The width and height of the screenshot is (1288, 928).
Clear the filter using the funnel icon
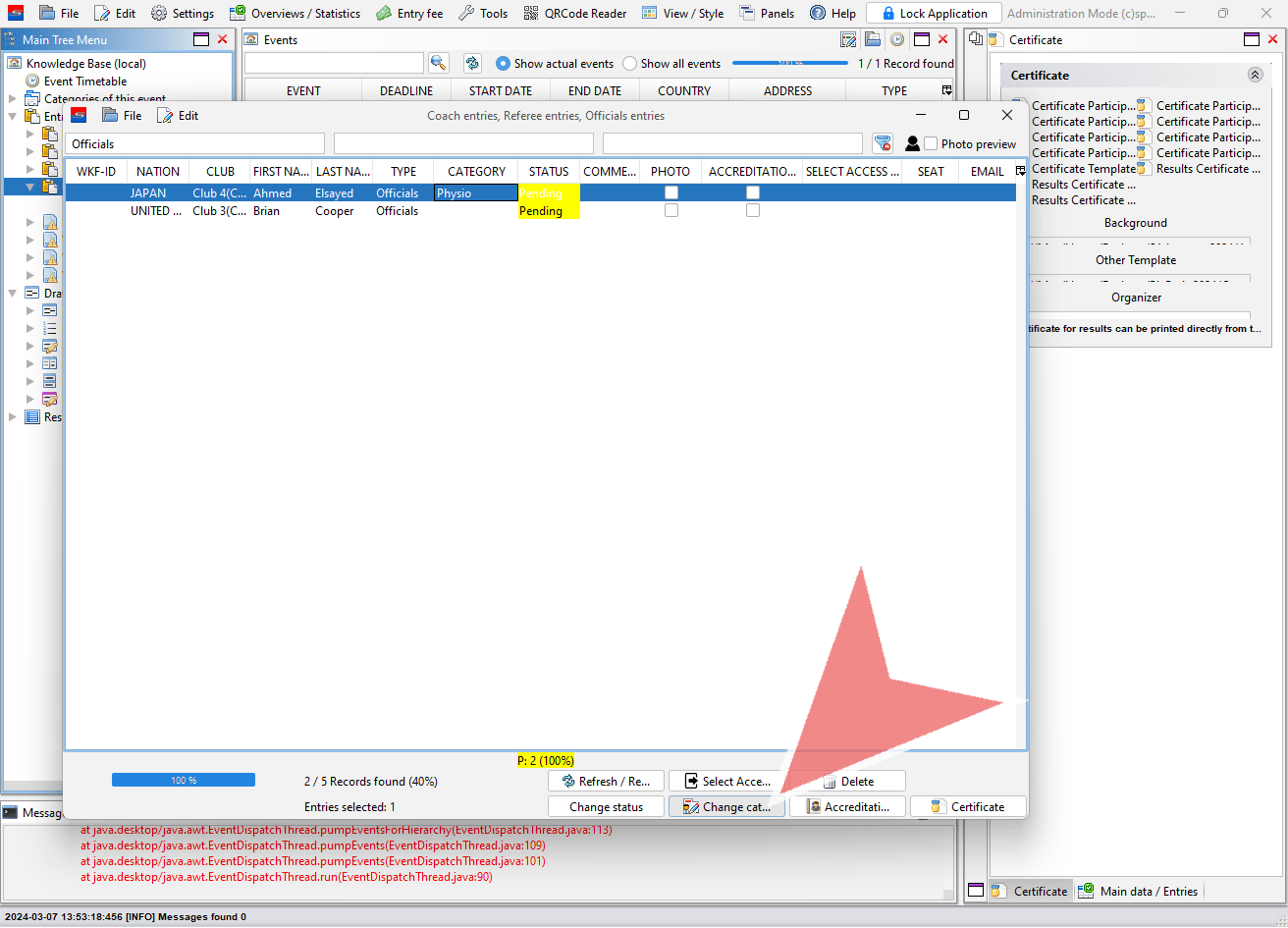(883, 143)
